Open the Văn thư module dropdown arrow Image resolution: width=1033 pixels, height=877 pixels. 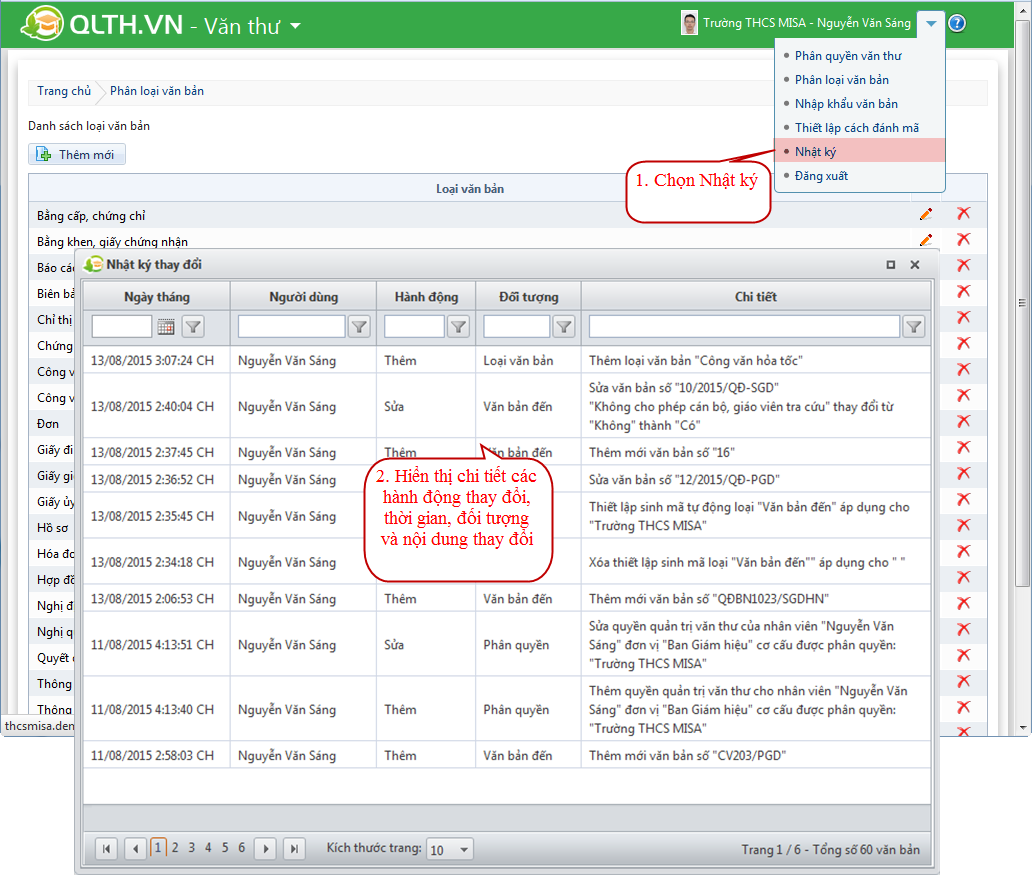[x=295, y=26]
